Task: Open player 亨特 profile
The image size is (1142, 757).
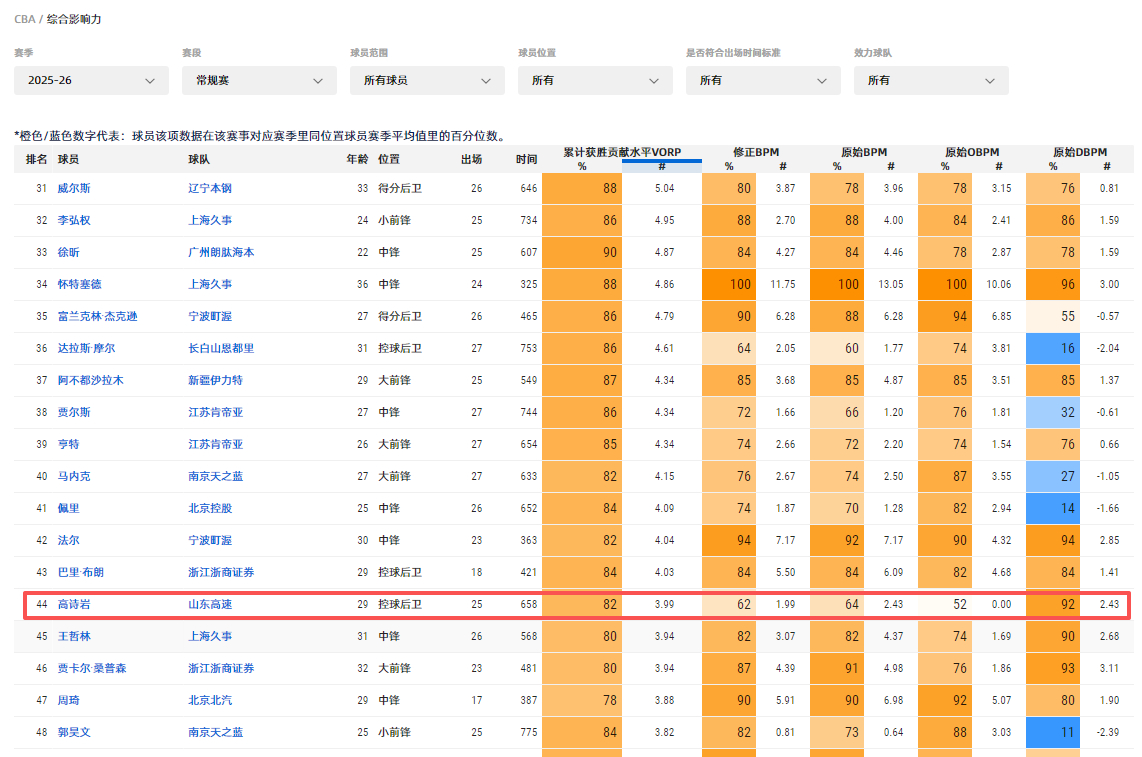Action: (x=68, y=444)
